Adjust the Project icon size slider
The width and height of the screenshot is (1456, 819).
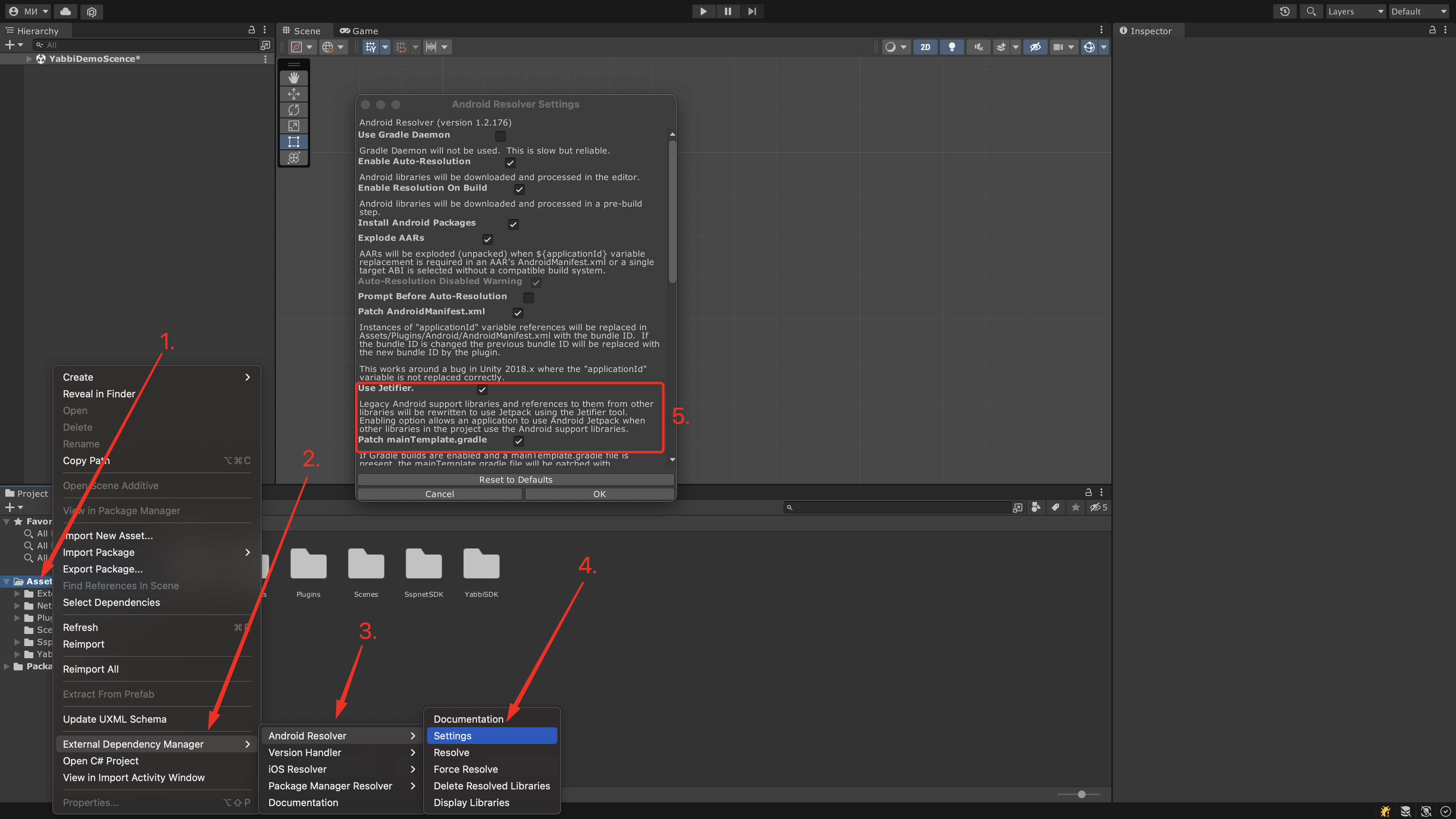[x=1081, y=794]
